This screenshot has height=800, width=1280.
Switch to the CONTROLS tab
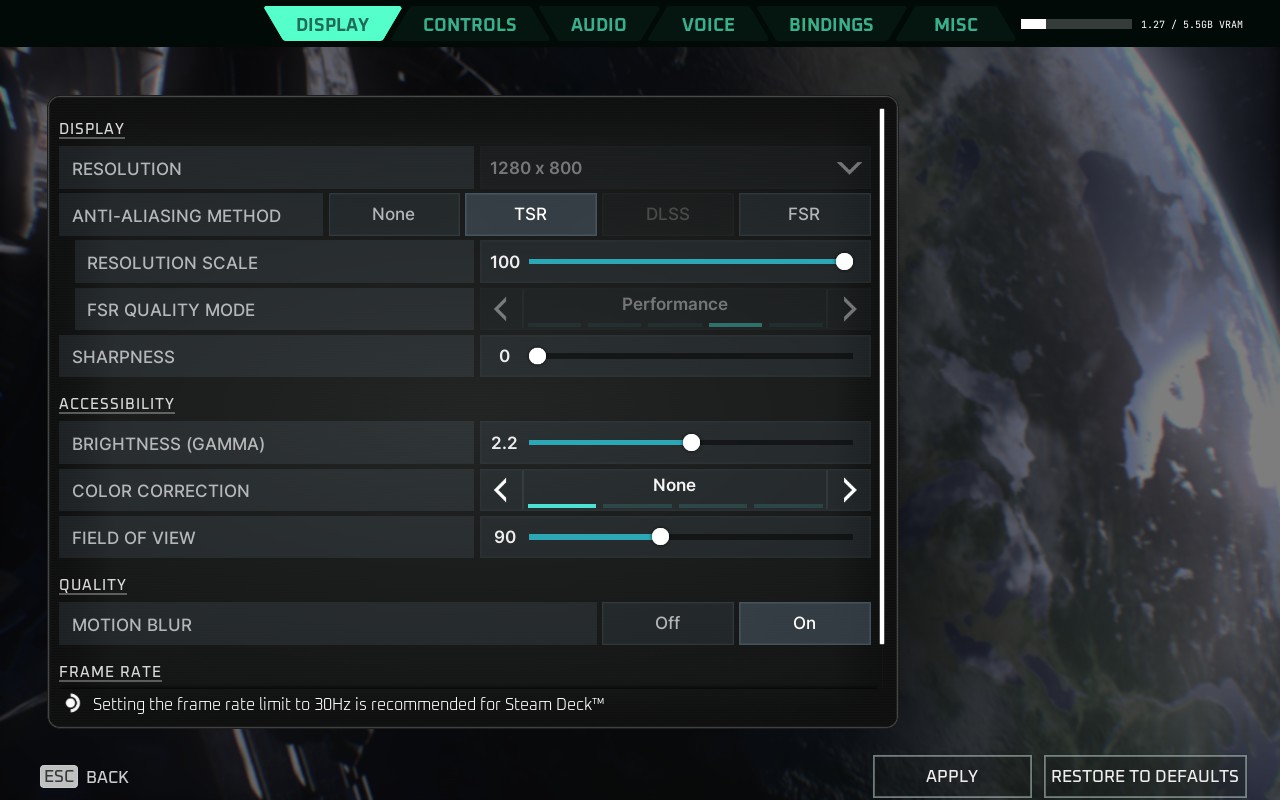[469, 24]
